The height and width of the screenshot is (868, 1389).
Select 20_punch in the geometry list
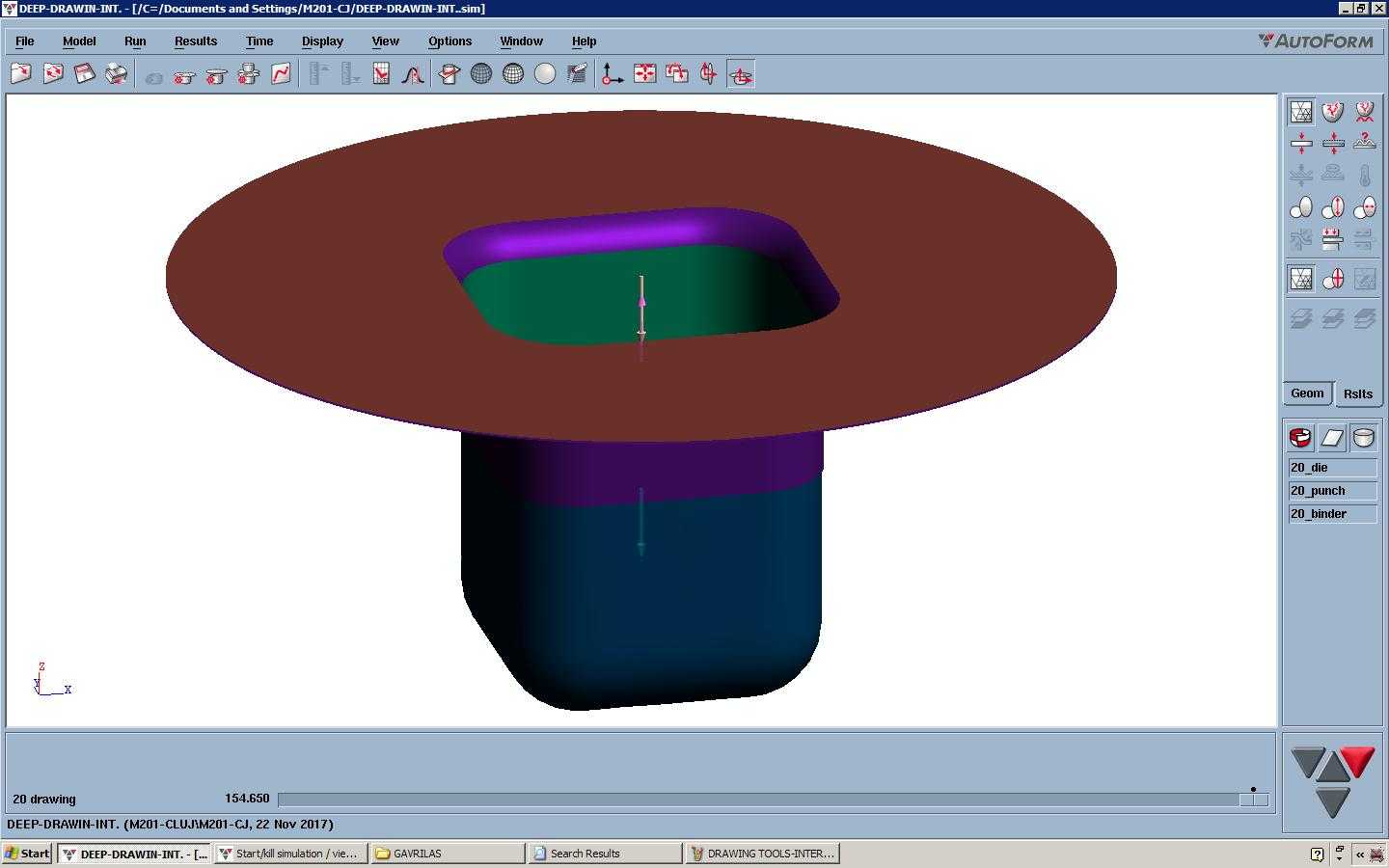point(1333,491)
